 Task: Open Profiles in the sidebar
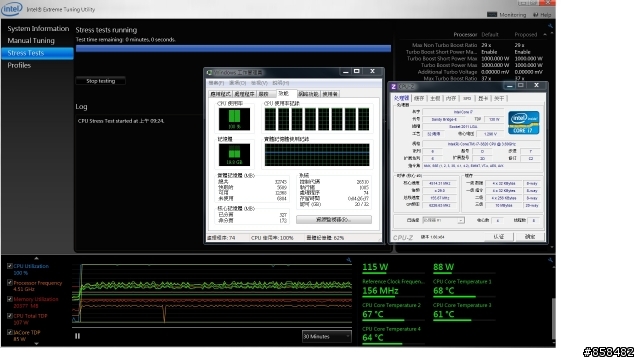pos(19,65)
